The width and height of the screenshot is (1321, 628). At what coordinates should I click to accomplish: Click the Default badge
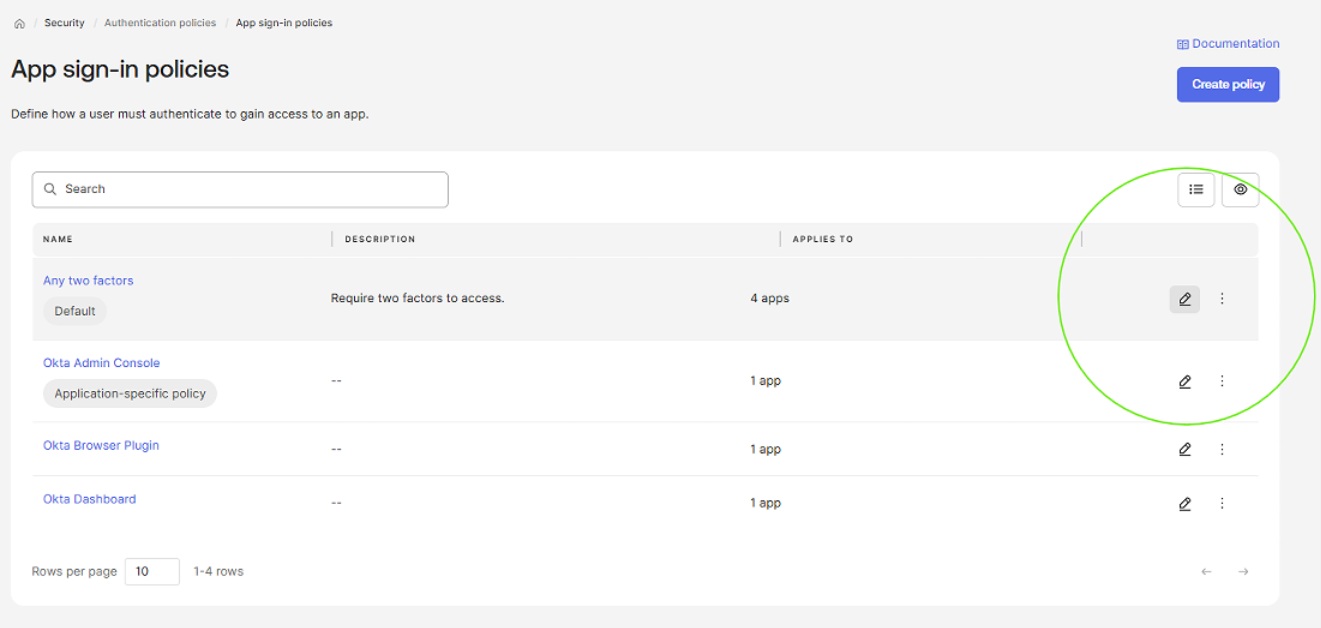tap(75, 311)
